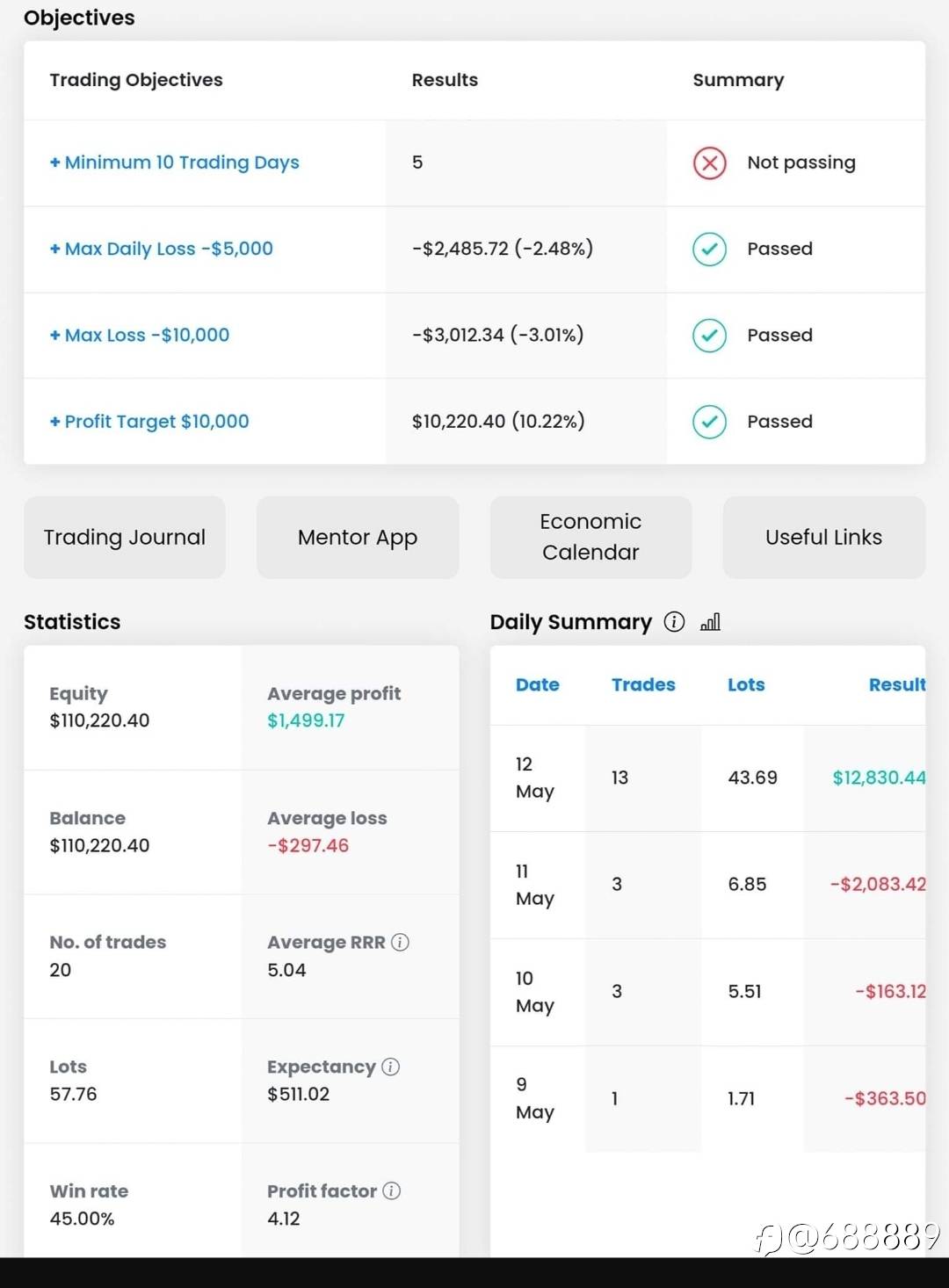
Task: Expand Max Loss -$10,000 objective
Action: pyautogui.click(x=139, y=335)
